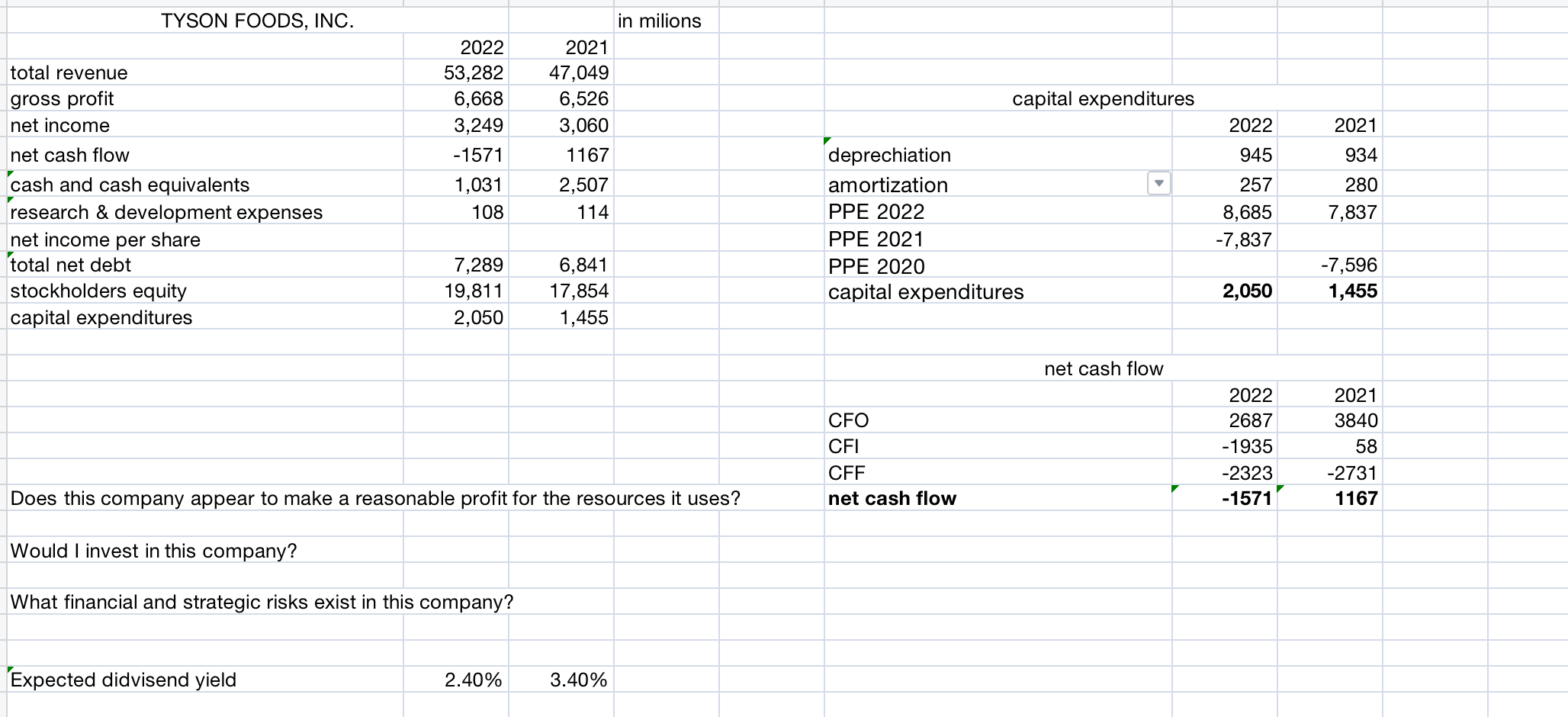Select the total revenue value 53,282
This screenshot has width=1568, height=717.
pyautogui.click(x=473, y=72)
